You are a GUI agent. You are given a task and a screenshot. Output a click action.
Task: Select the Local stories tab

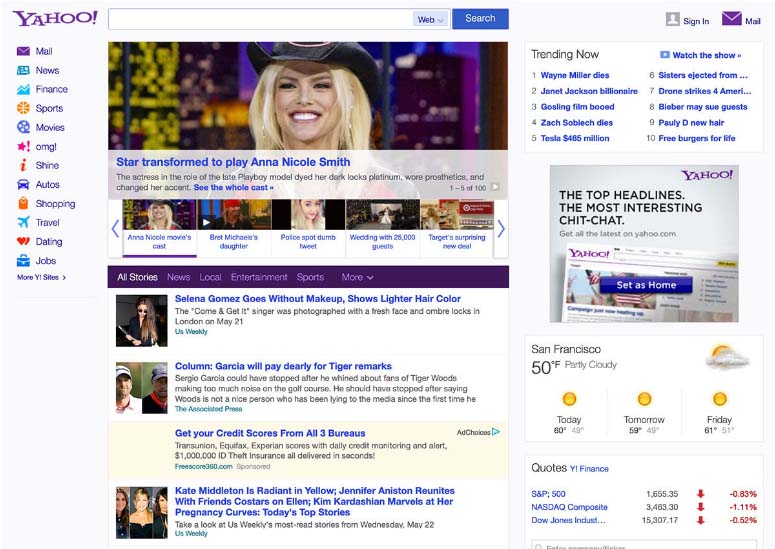click(210, 277)
